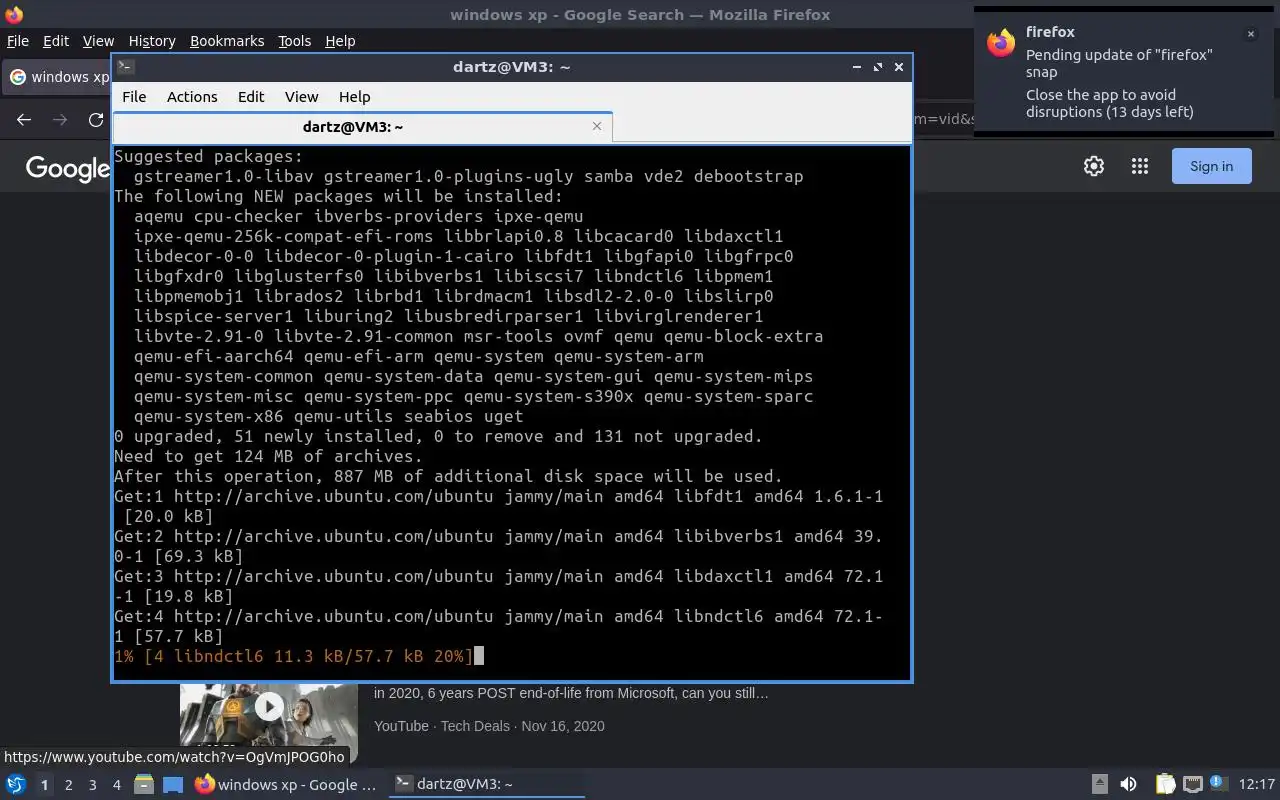Screen dimensions: 1280x800
Task: Open the terminal View menu
Action: [301, 97]
